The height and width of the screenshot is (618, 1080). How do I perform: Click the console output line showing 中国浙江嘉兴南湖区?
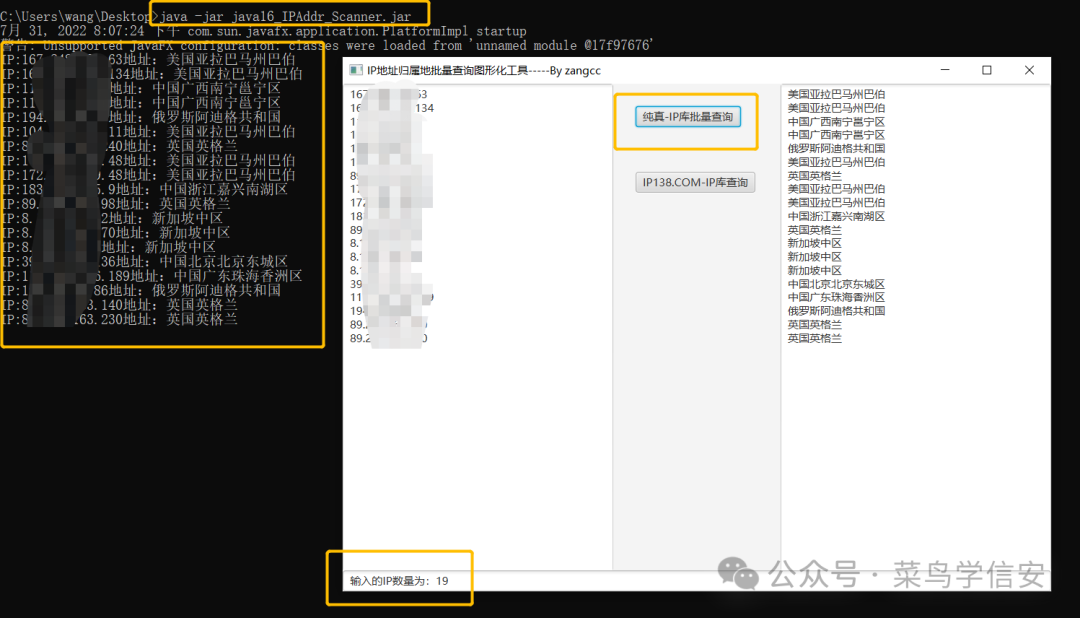click(x=144, y=189)
